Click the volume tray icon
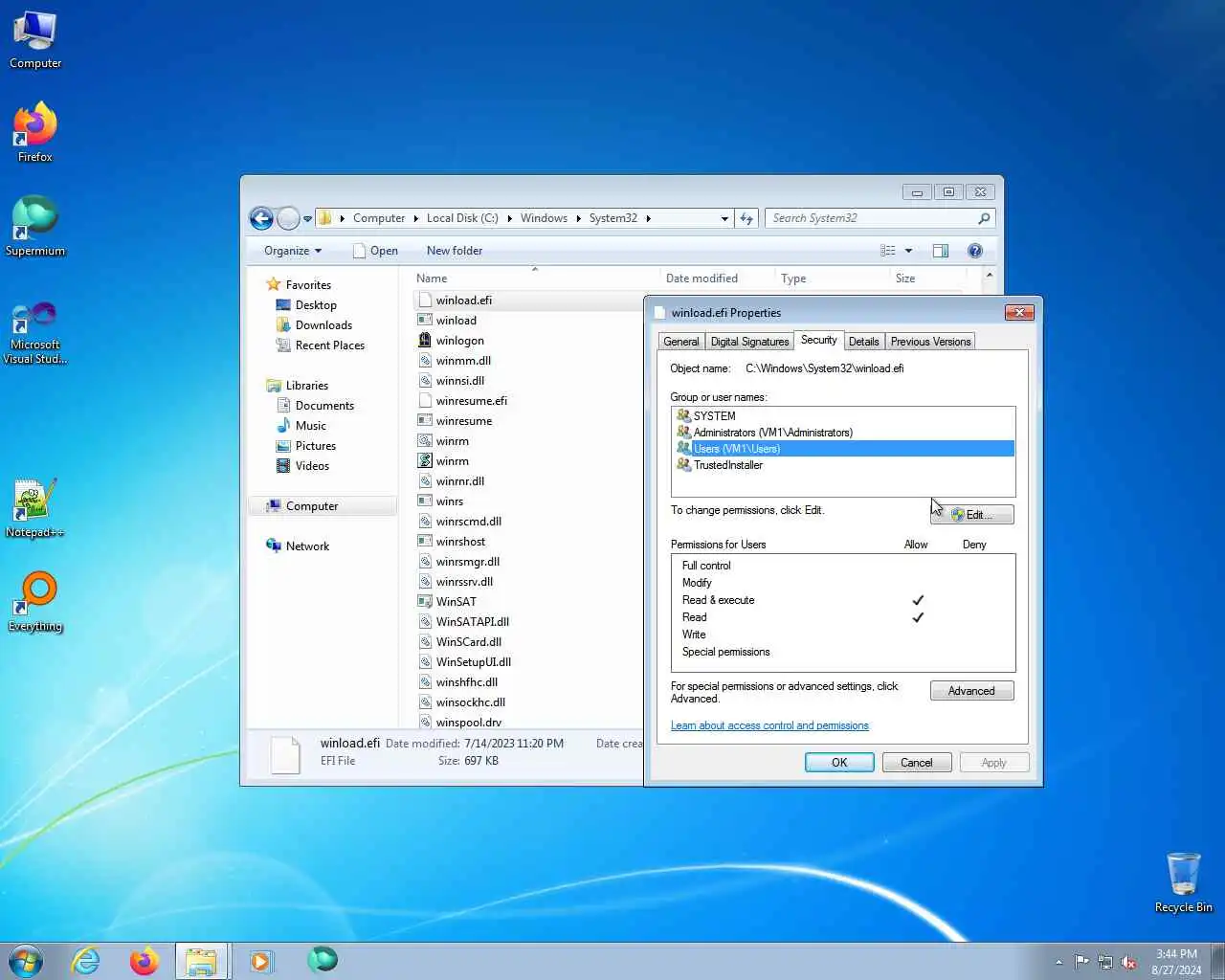1225x980 pixels. click(x=1129, y=962)
